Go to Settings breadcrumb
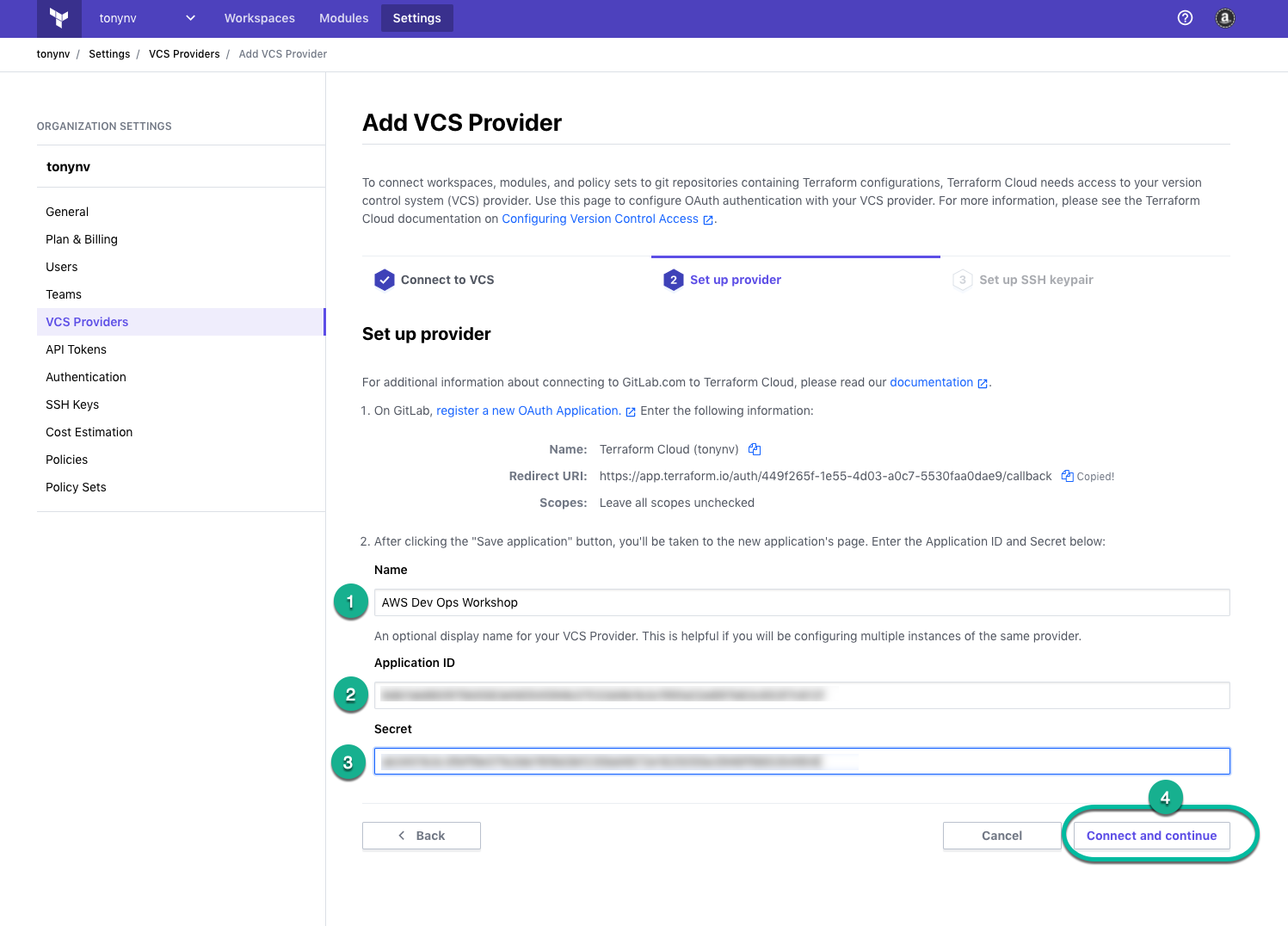This screenshot has width=1288, height=926. tap(109, 54)
